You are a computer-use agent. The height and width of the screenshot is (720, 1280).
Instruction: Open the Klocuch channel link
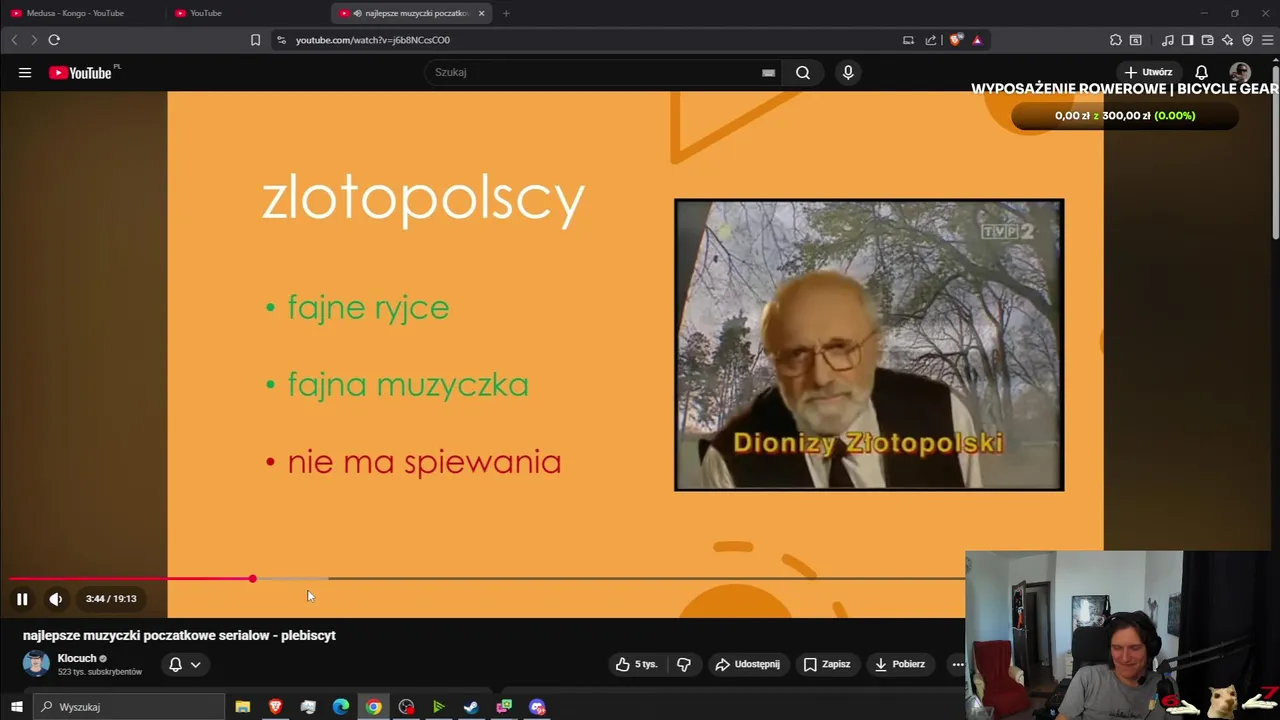[x=77, y=658]
